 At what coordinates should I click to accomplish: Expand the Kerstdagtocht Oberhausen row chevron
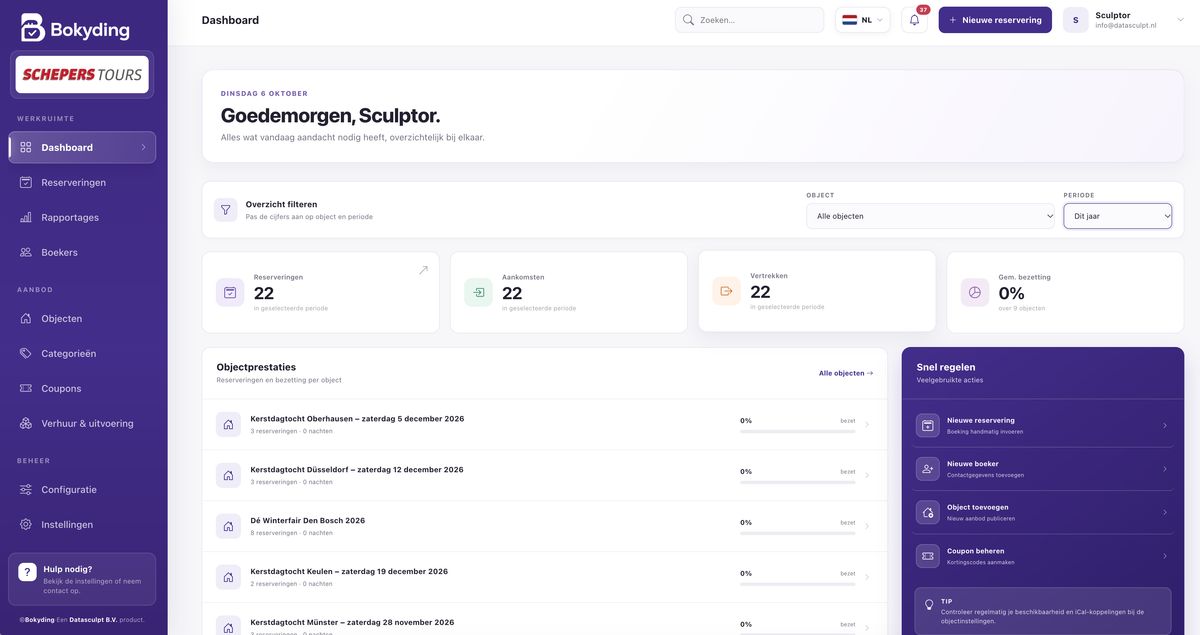point(867,425)
